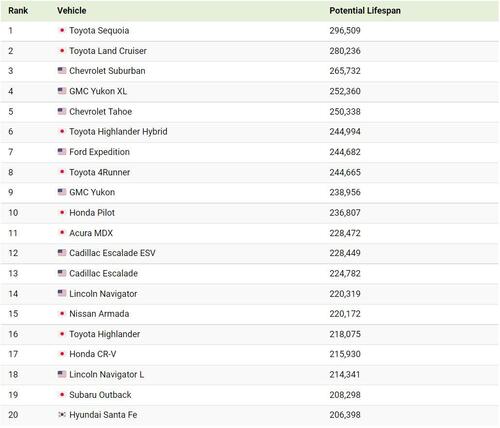This screenshot has height=428, width=500.
Task: Click the US flag next to Lincoln Navigator L
Action: coord(62,374)
